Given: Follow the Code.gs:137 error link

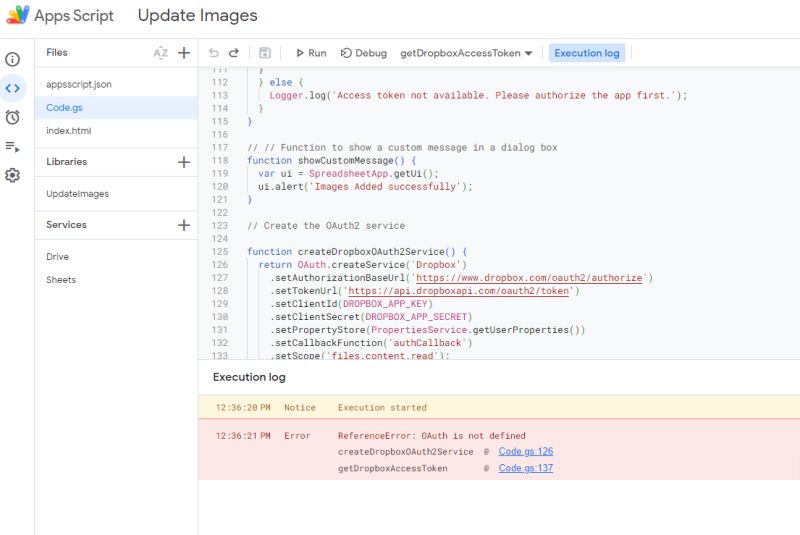Looking at the screenshot, I should 526,468.
